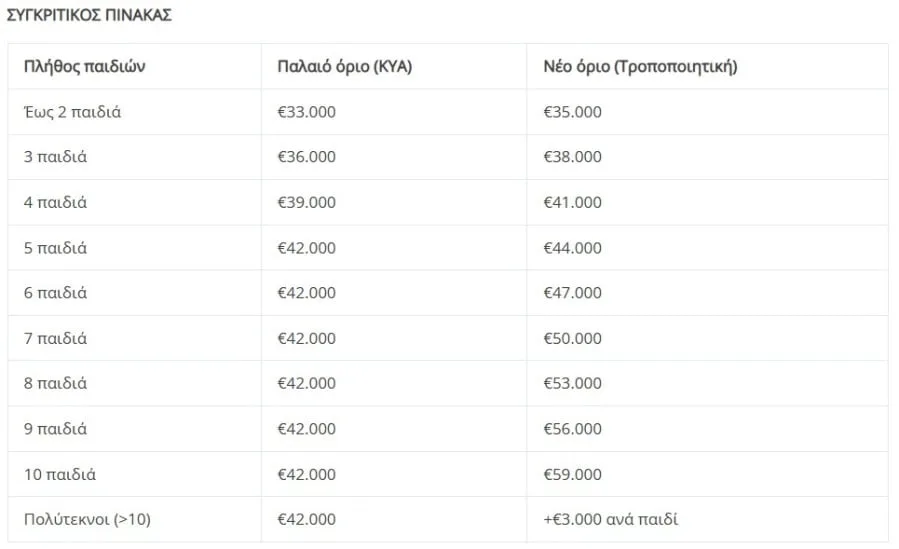
Task: Click the Νέο όριο (Τροποποιητική) header
Action: click(x=640, y=67)
